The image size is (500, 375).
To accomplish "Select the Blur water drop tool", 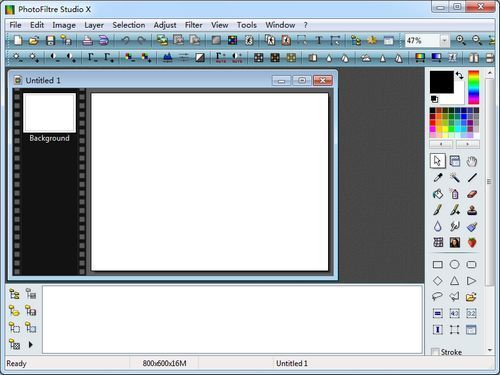I will (x=438, y=227).
